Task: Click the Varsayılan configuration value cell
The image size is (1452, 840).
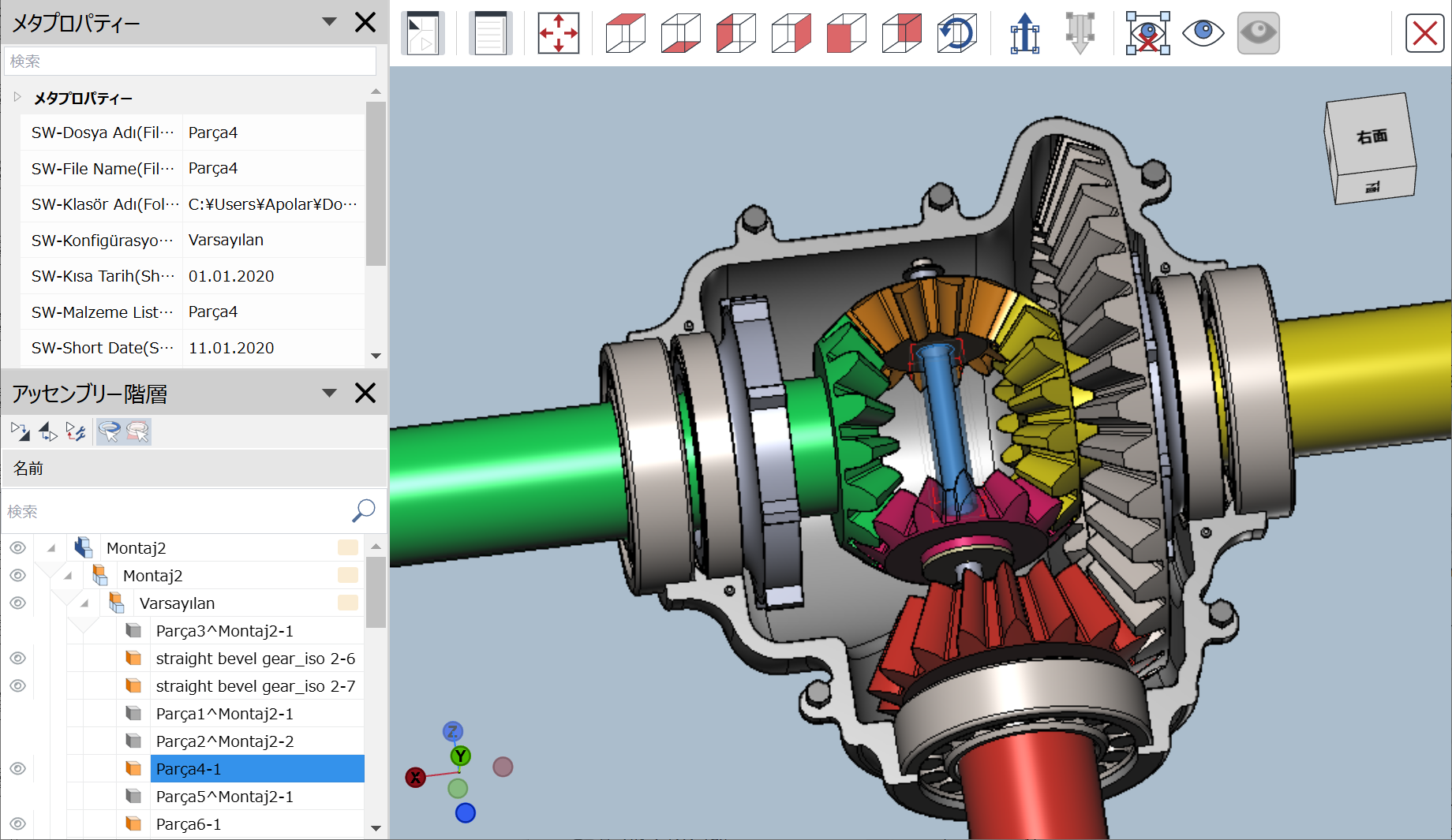Action: tap(273, 240)
